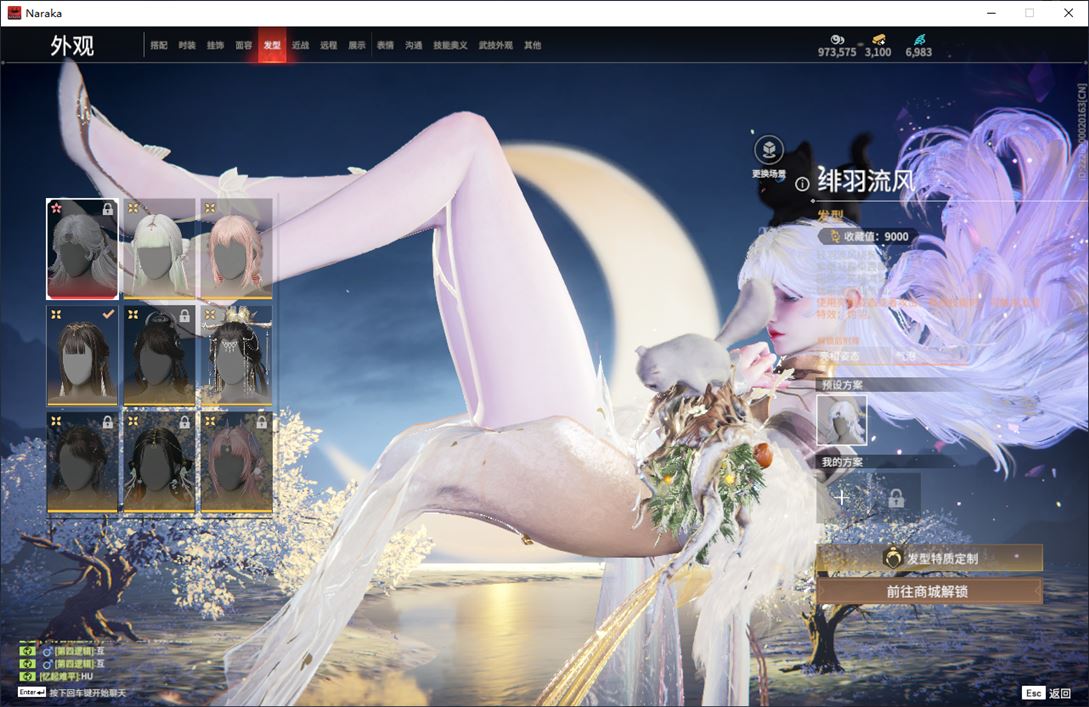Select the black hairstyle with golden crown
1089x707 pixels.
(236, 356)
